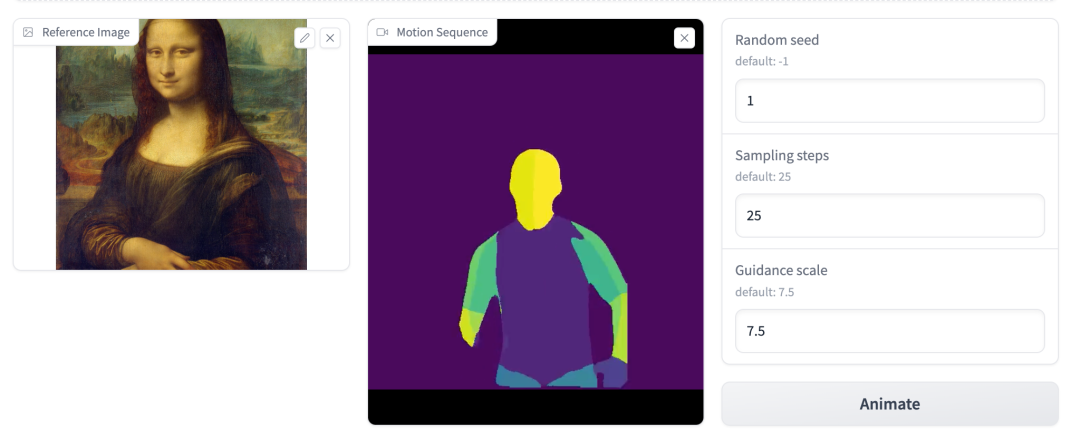The image size is (1080, 448).
Task: Click the "Motion Sequence" label text
Action: [442, 32]
